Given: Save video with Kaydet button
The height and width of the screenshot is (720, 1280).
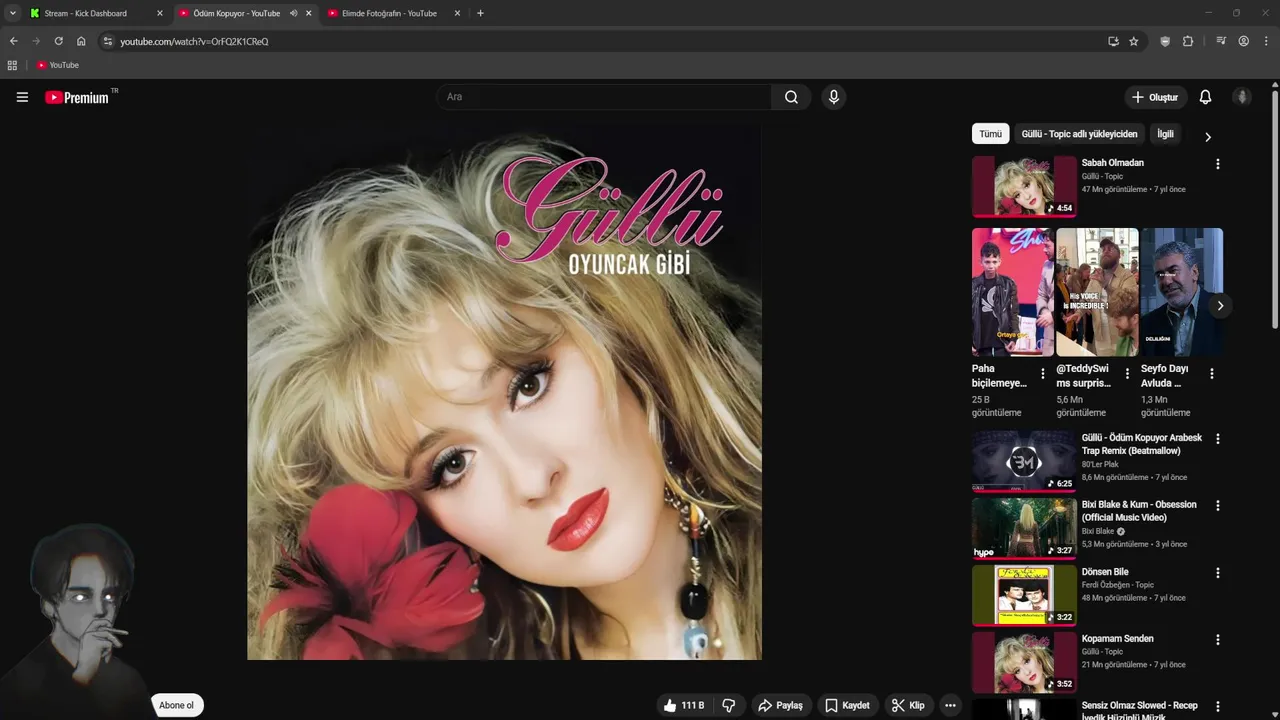Looking at the screenshot, I should [x=847, y=705].
